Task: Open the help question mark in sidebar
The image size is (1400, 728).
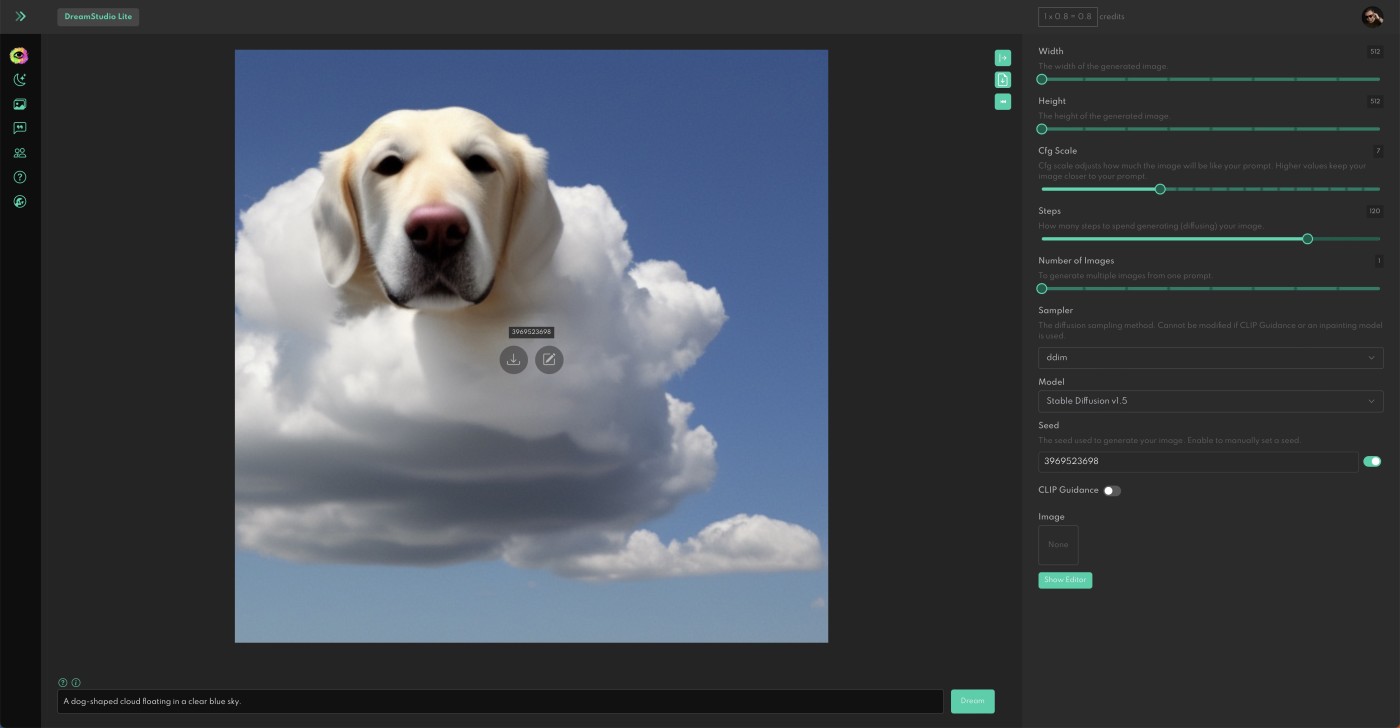Action: point(20,177)
